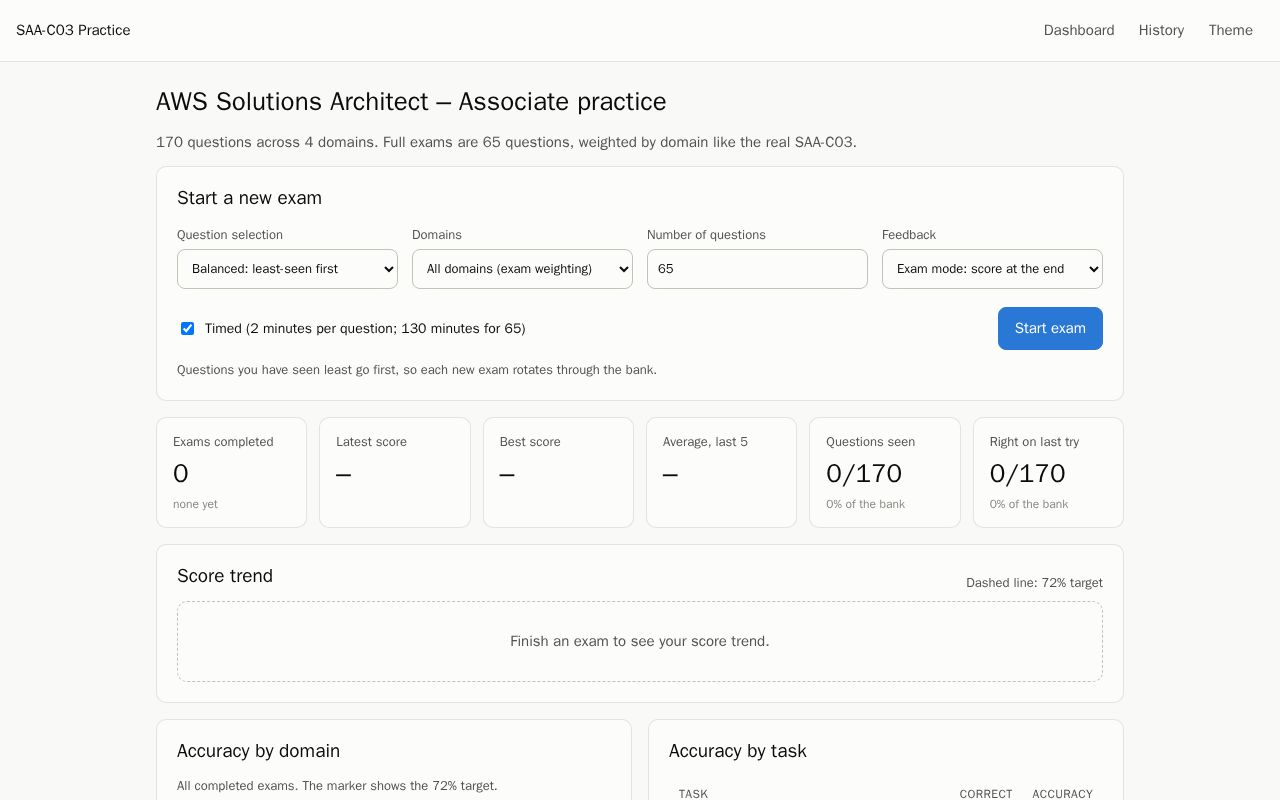
Task: Click the Accuracy by task heading
Action: pos(738,751)
